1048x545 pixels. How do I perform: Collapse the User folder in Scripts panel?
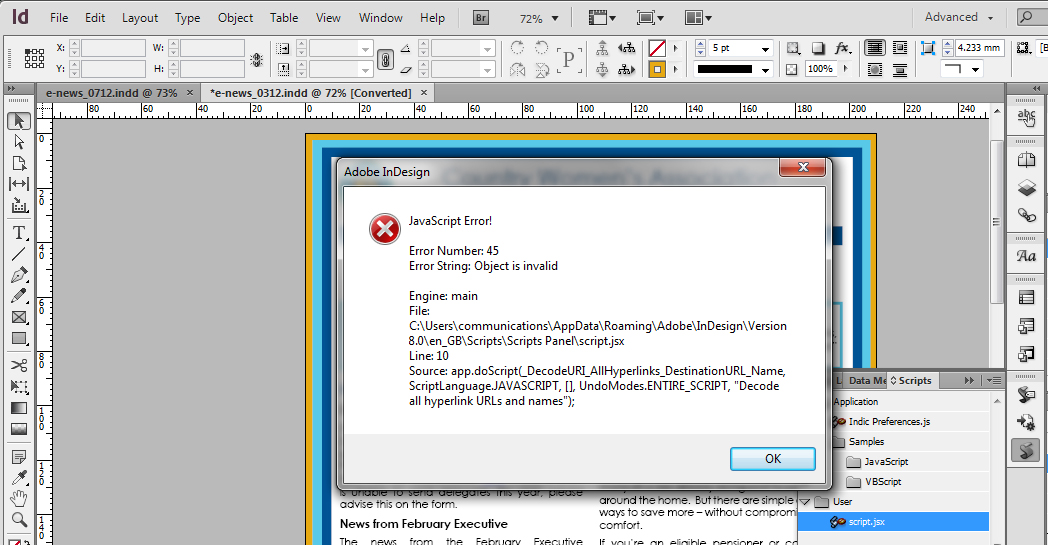[x=805, y=502]
